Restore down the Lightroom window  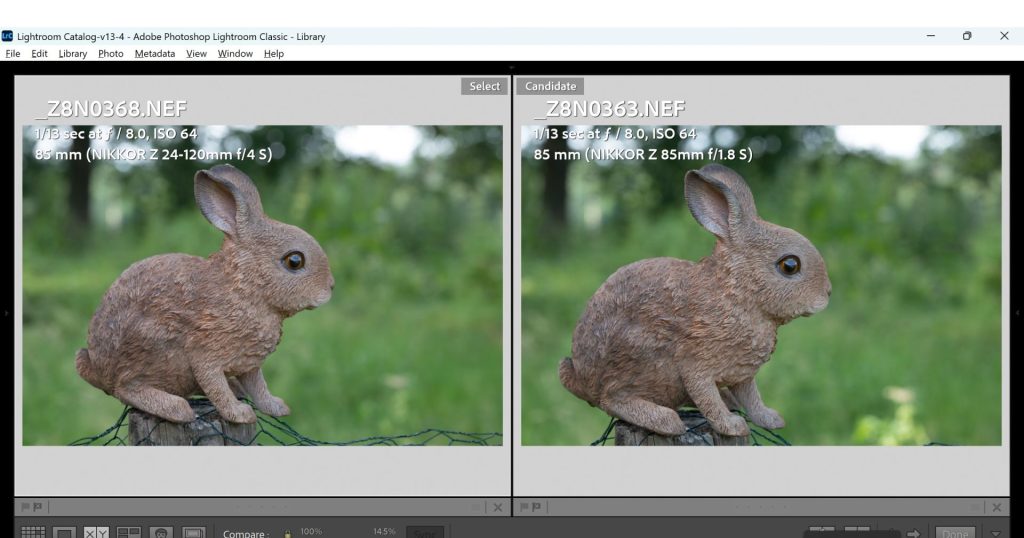pos(967,36)
